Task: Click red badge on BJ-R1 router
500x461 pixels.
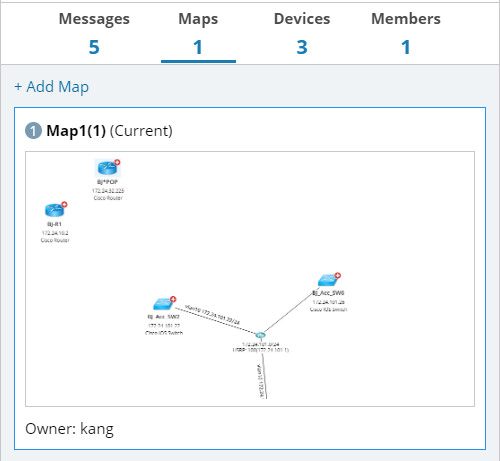Action: click(64, 204)
